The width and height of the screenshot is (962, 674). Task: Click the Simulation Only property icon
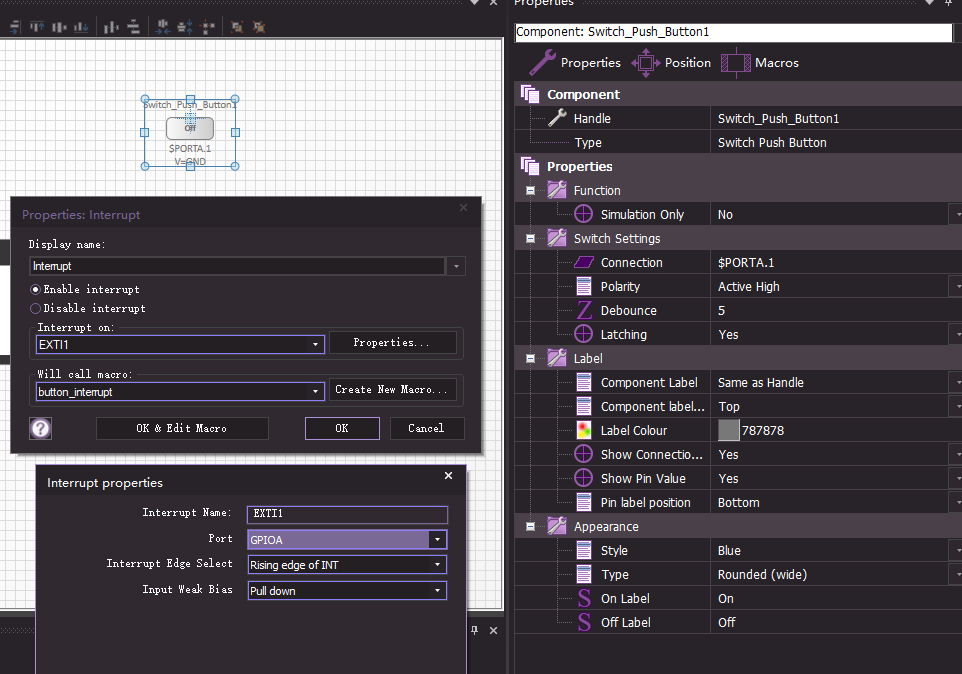click(x=583, y=214)
